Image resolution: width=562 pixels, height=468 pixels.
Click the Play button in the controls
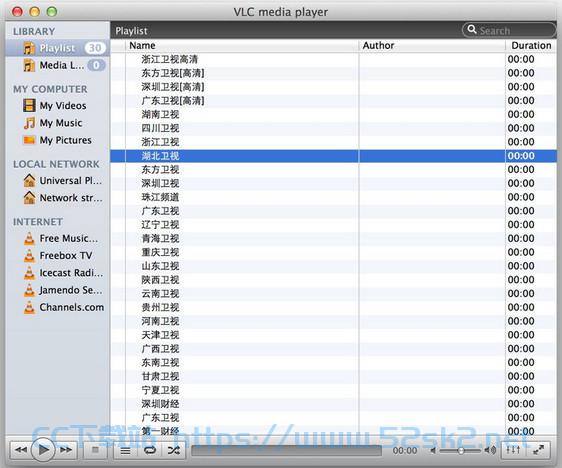click(43, 449)
